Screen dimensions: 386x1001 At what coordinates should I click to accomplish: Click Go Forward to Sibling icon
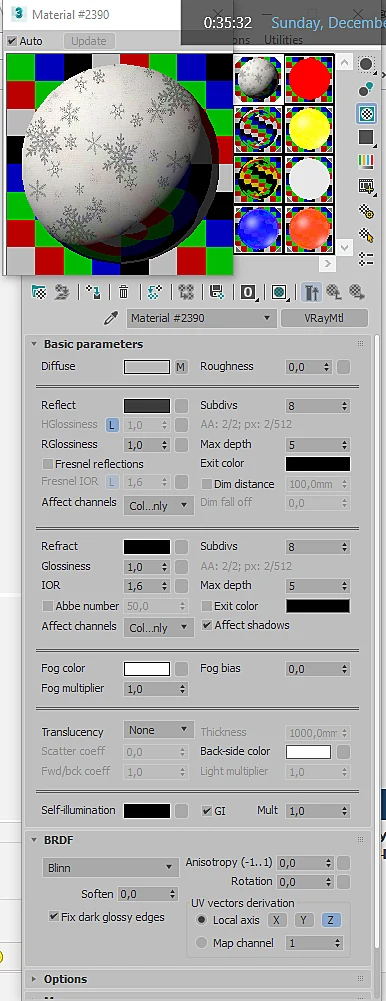click(356, 292)
